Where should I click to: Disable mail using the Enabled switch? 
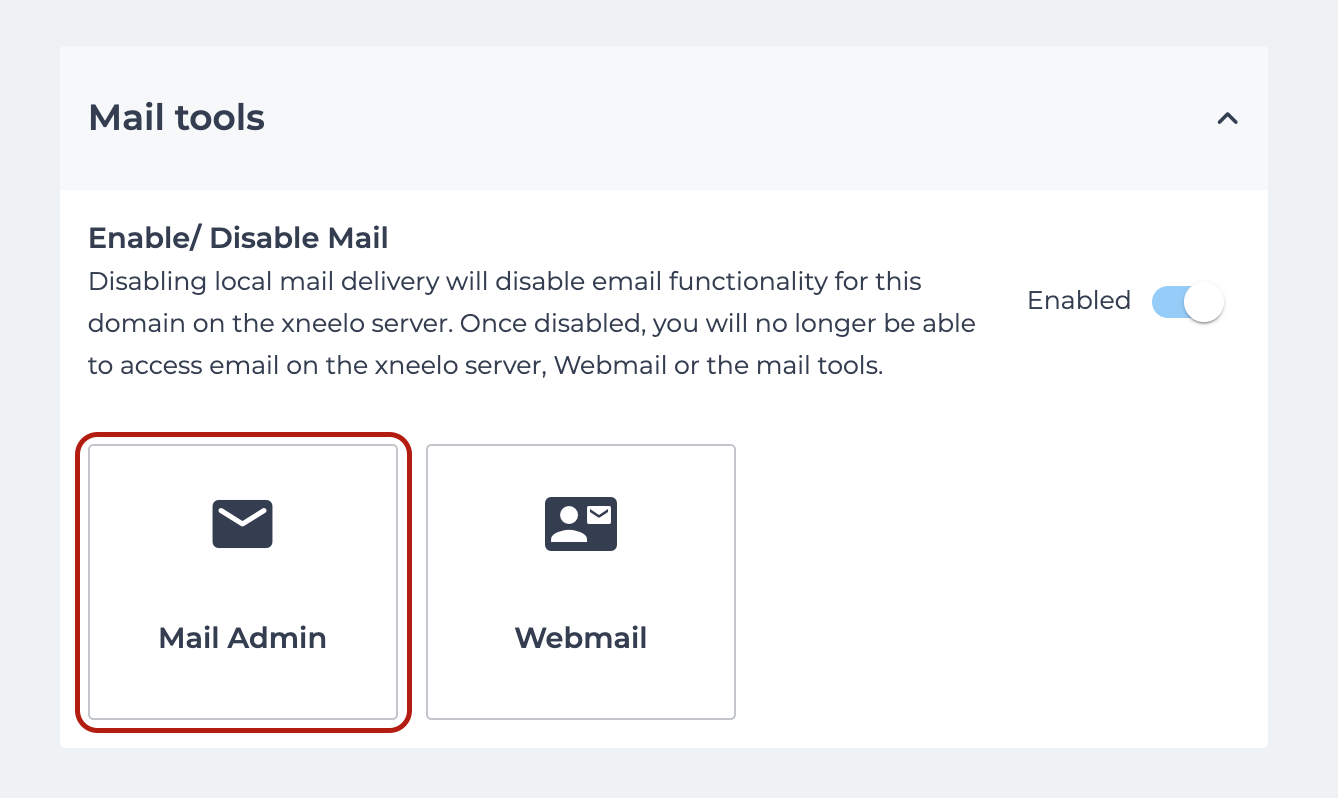click(1187, 301)
